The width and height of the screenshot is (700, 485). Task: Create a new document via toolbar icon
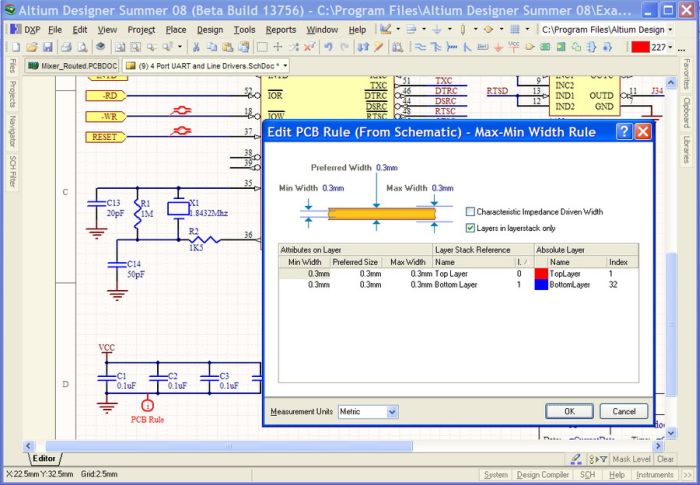point(16,47)
